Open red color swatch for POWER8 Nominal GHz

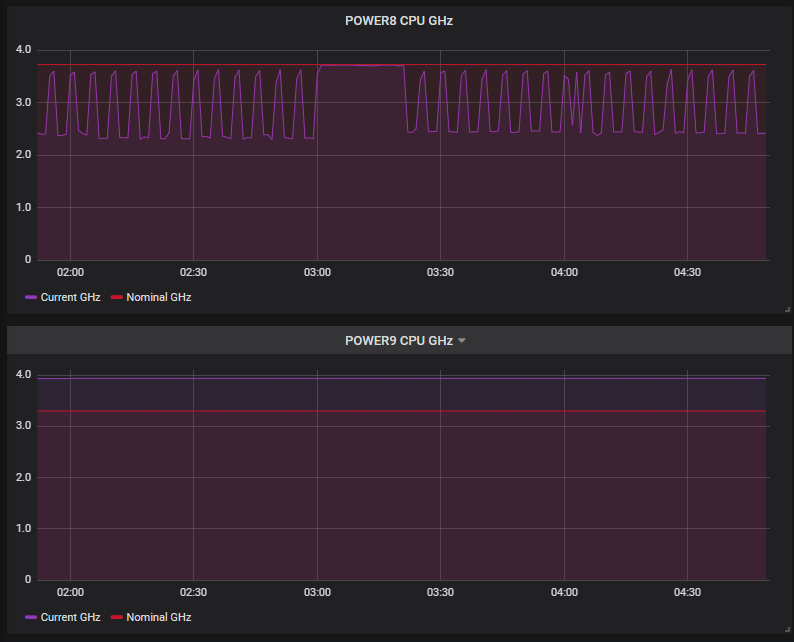point(116,297)
